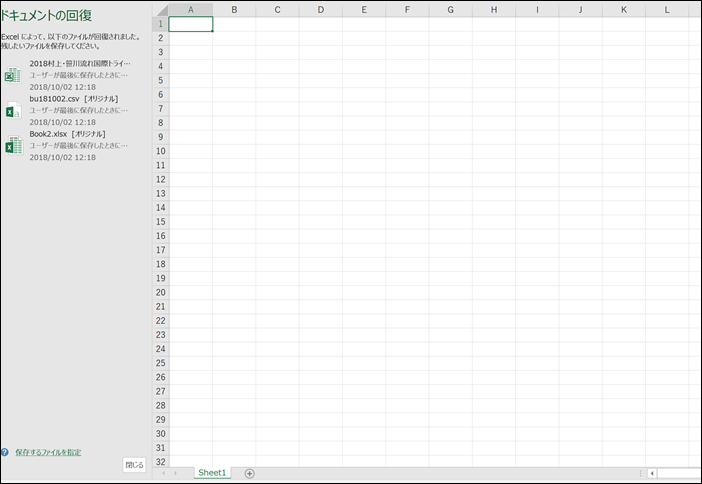Click the blue help question mark icon

coord(5,452)
